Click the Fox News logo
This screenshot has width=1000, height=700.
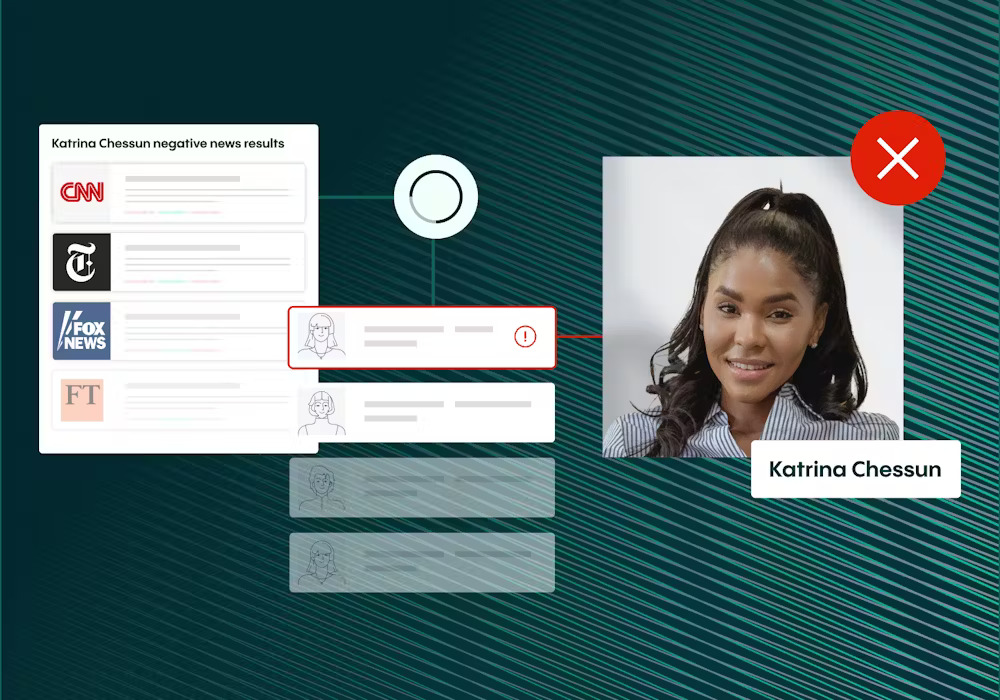coord(82,331)
